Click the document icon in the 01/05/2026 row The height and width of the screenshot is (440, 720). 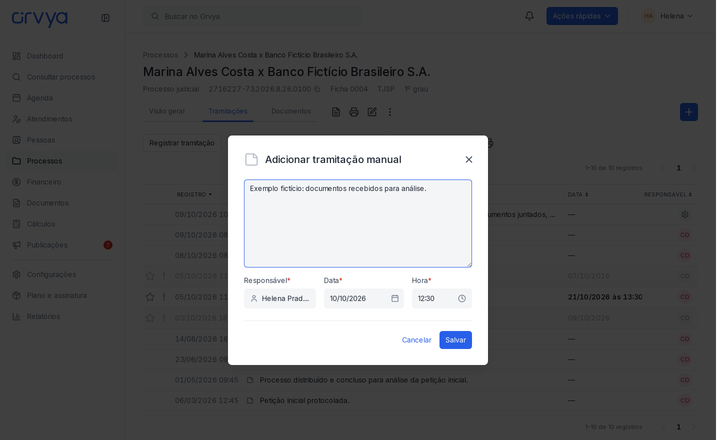click(x=250, y=380)
